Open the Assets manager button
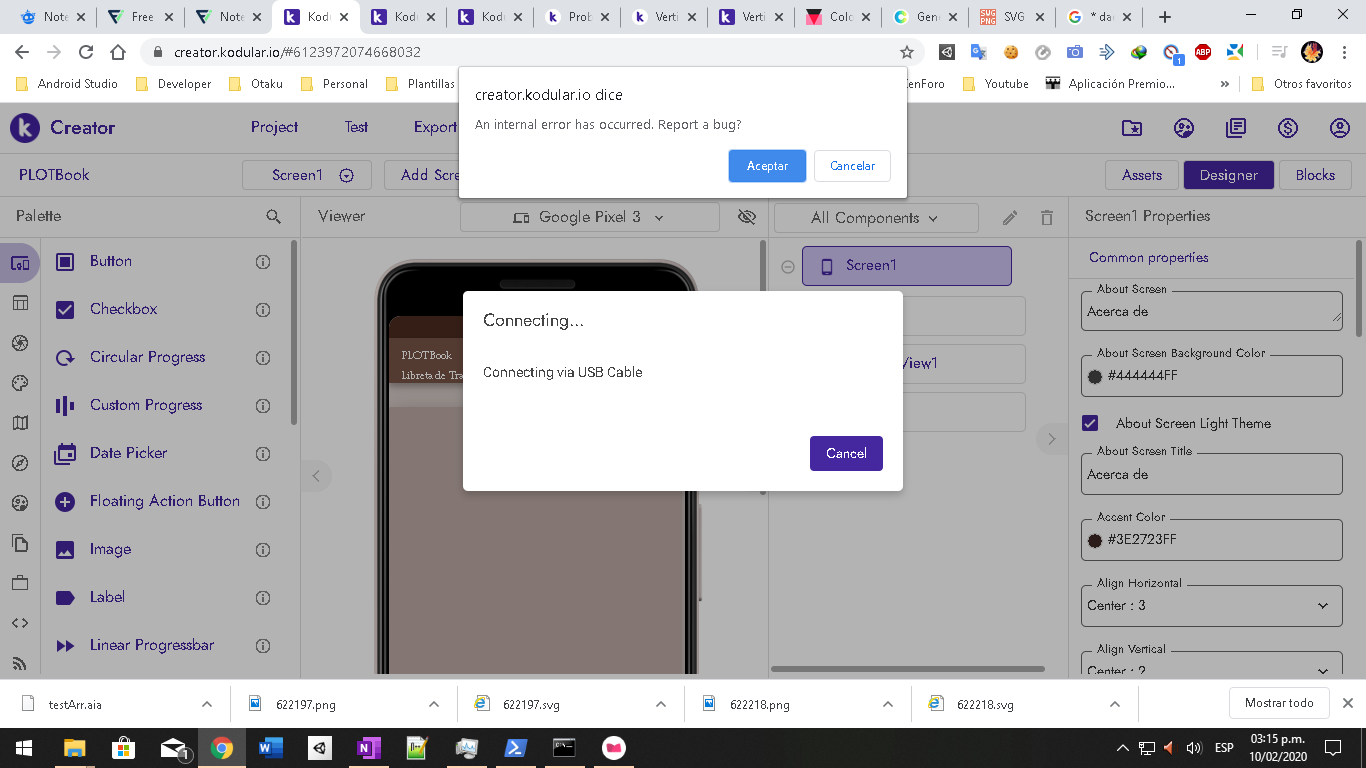The image size is (1366, 768). (1142, 175)
